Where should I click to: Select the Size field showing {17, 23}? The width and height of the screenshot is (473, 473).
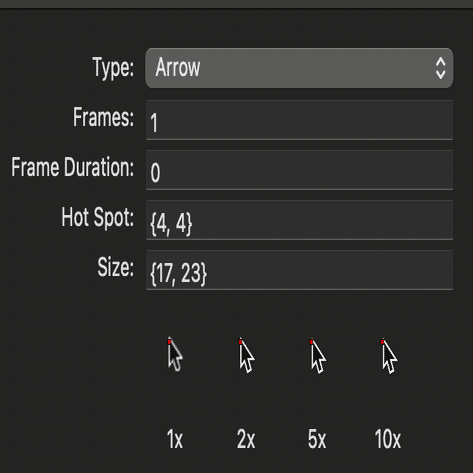pos(299,270)
